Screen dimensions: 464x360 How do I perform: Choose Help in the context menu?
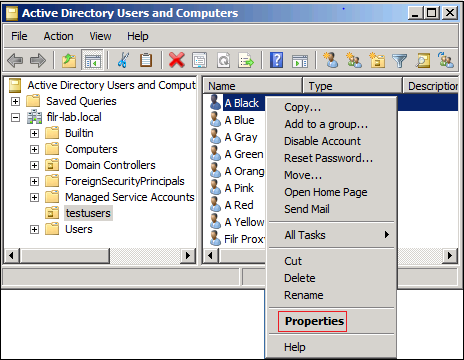click(x=331, y=347)
